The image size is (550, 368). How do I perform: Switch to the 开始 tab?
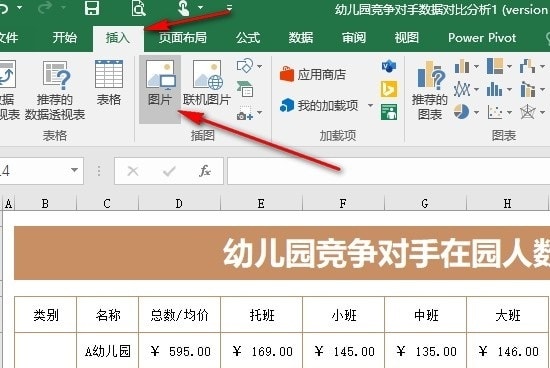65,38
